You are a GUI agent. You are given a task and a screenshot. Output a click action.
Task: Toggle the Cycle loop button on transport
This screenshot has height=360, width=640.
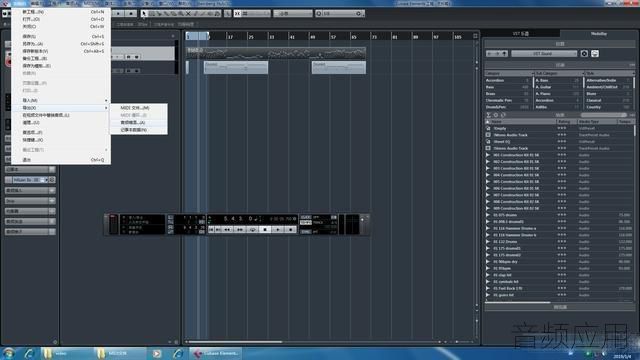253,230
